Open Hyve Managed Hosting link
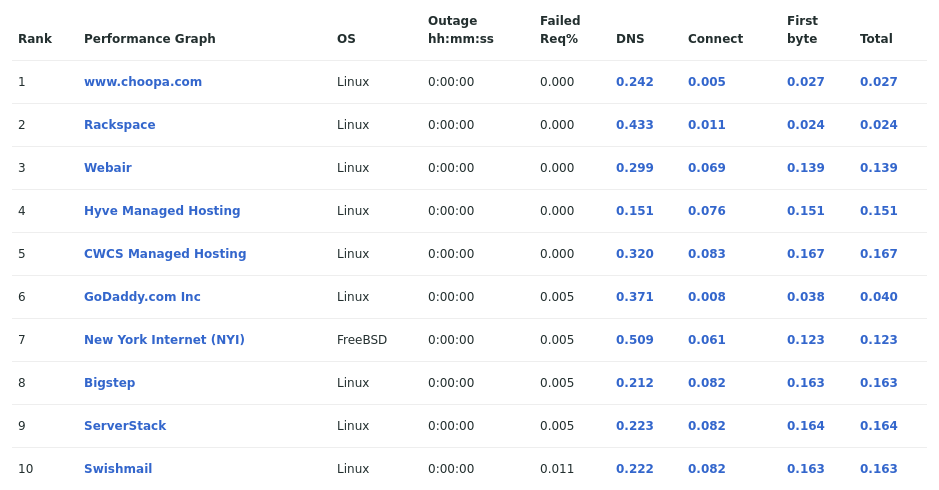The height and width of the screenshot is (490, 939). click(162, 211)
